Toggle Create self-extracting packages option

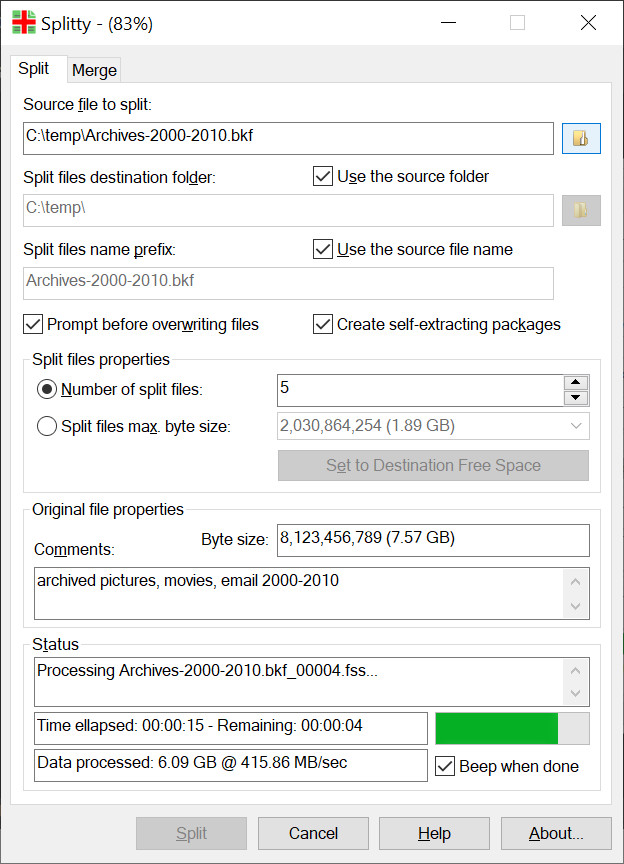323,324
